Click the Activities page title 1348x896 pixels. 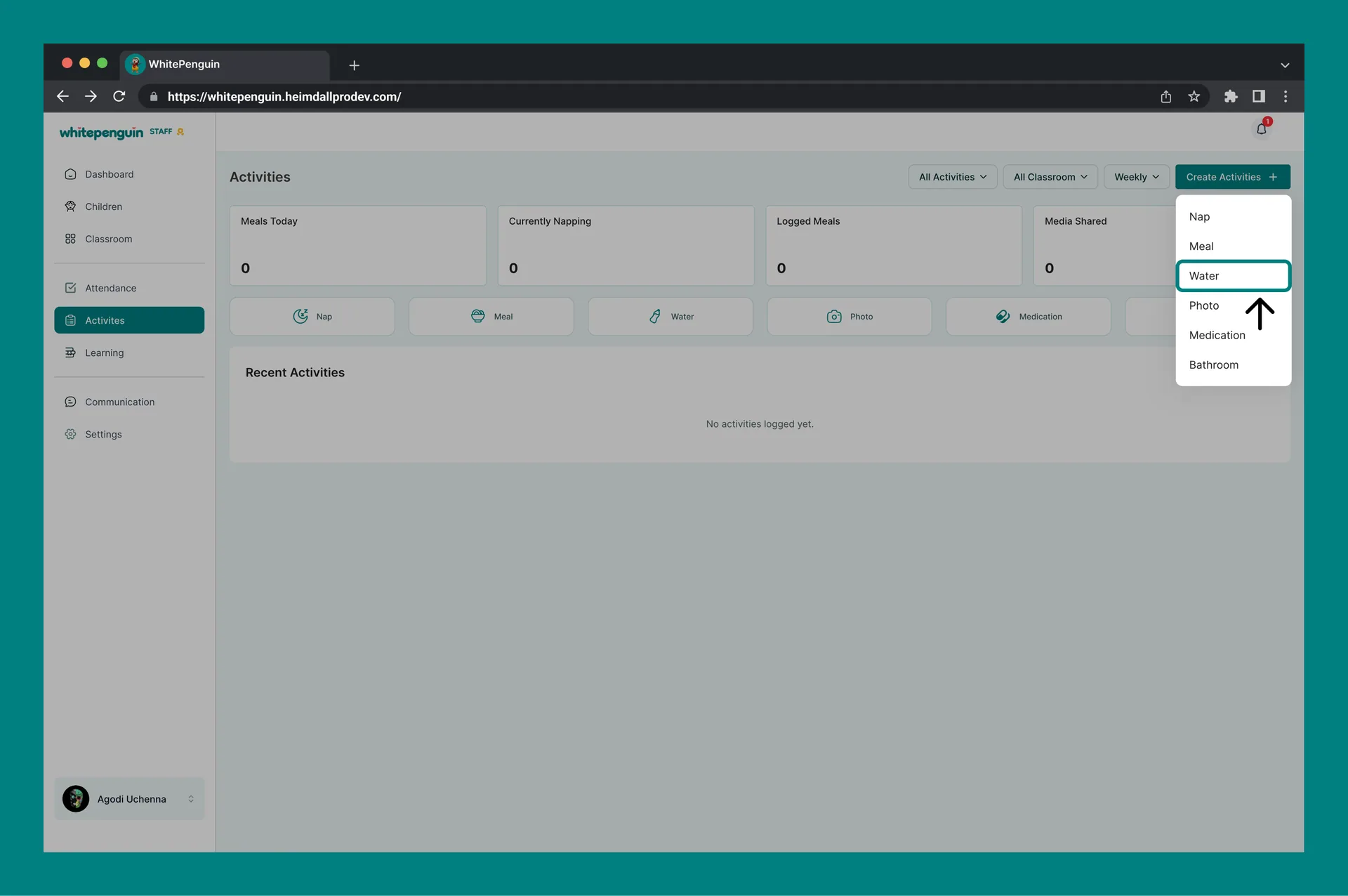click(260, 177)
